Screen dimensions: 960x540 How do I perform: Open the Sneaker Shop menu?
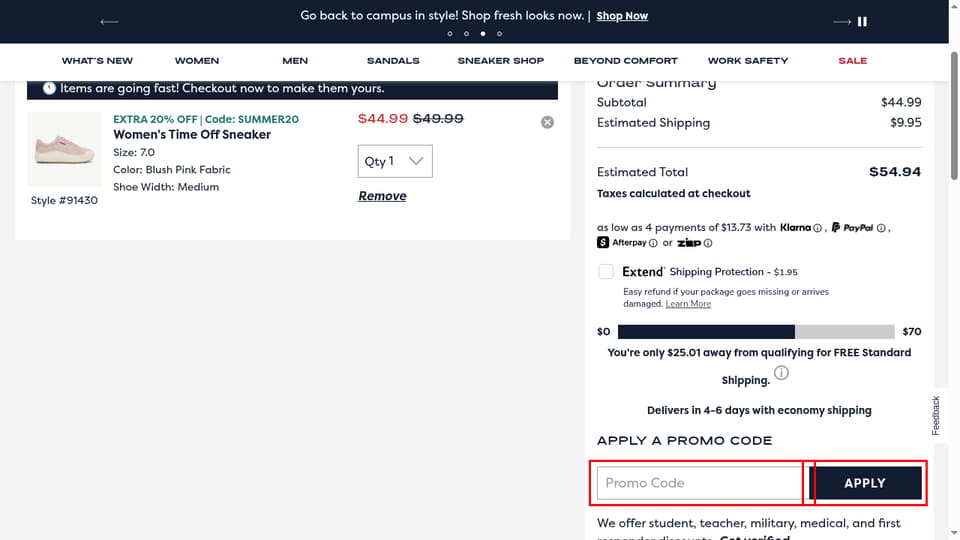point(501,61)
